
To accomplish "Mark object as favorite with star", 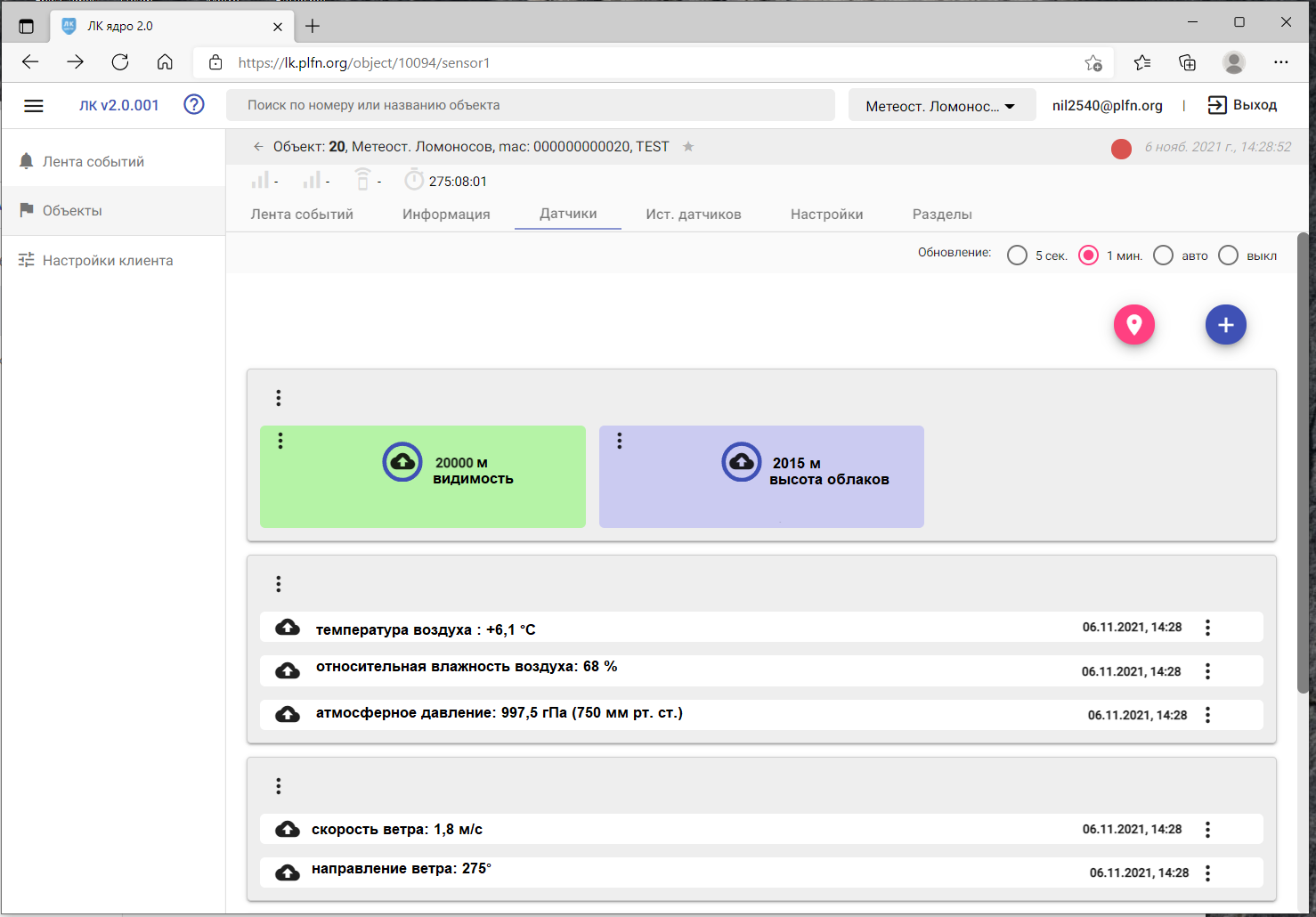I will [688, 147].
